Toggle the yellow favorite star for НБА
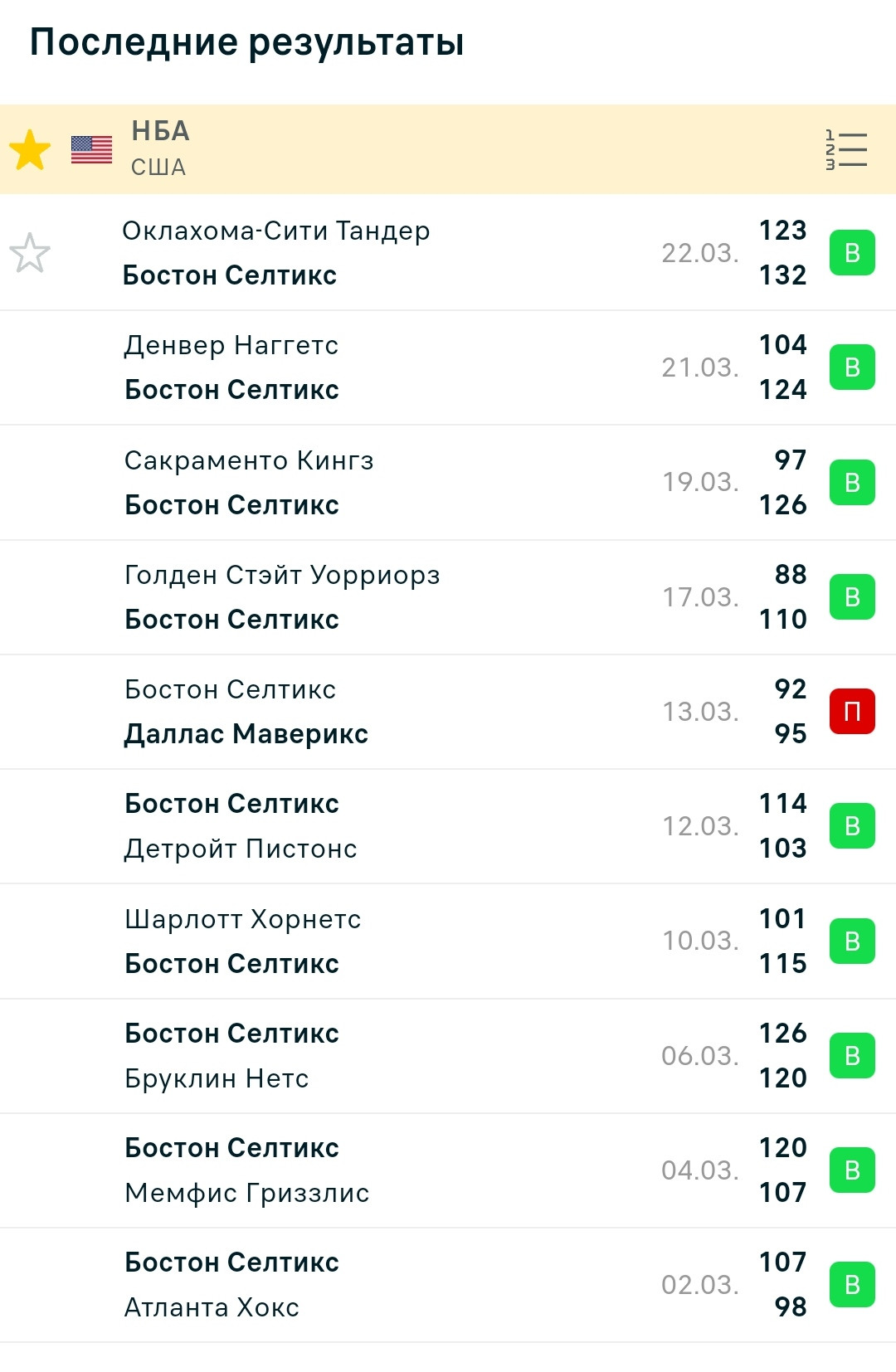The height and width of the screenshot is (1372, 896). click(x=30, y=150)
